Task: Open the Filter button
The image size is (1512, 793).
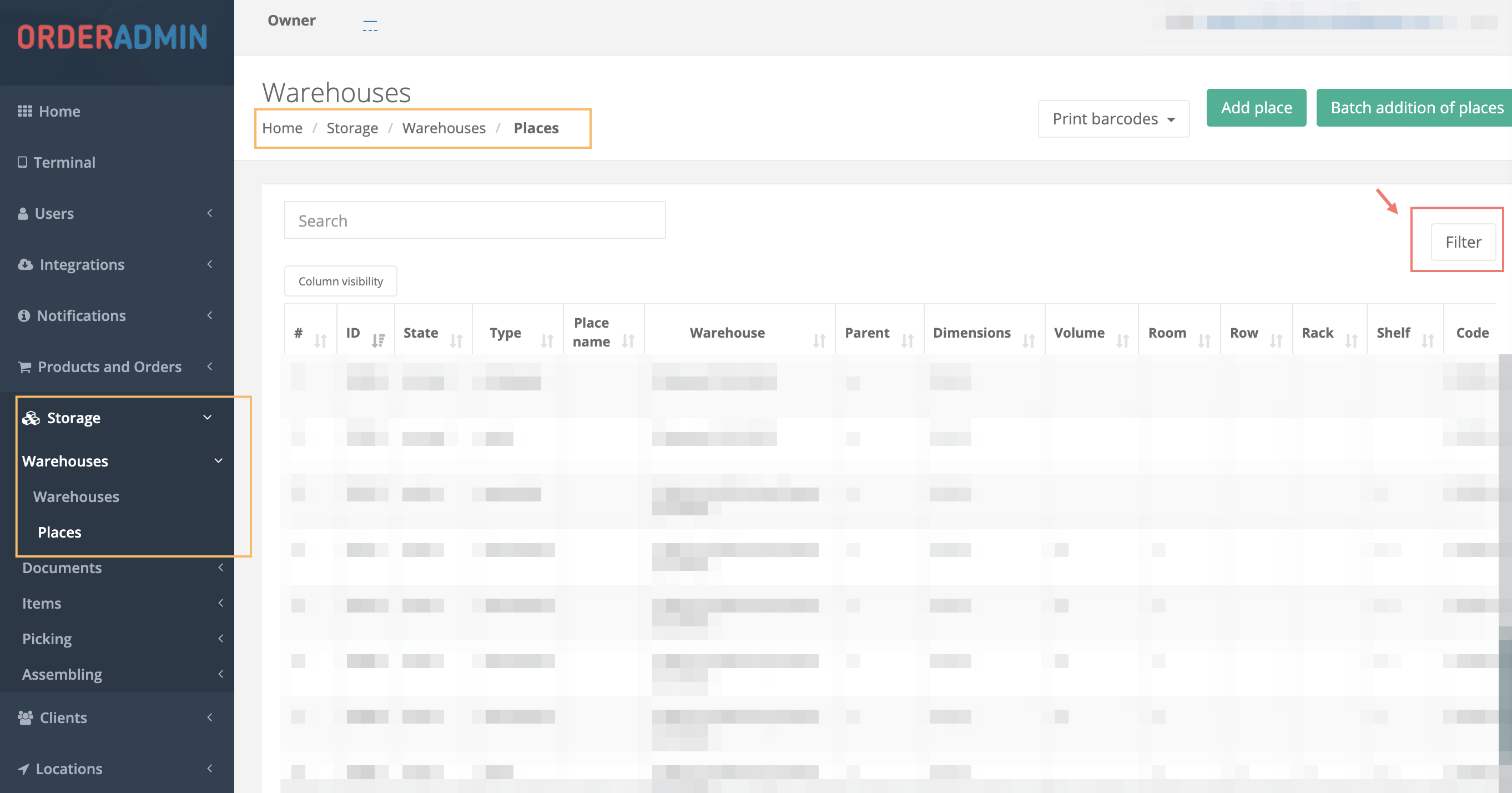Action: pos(1462,242)
